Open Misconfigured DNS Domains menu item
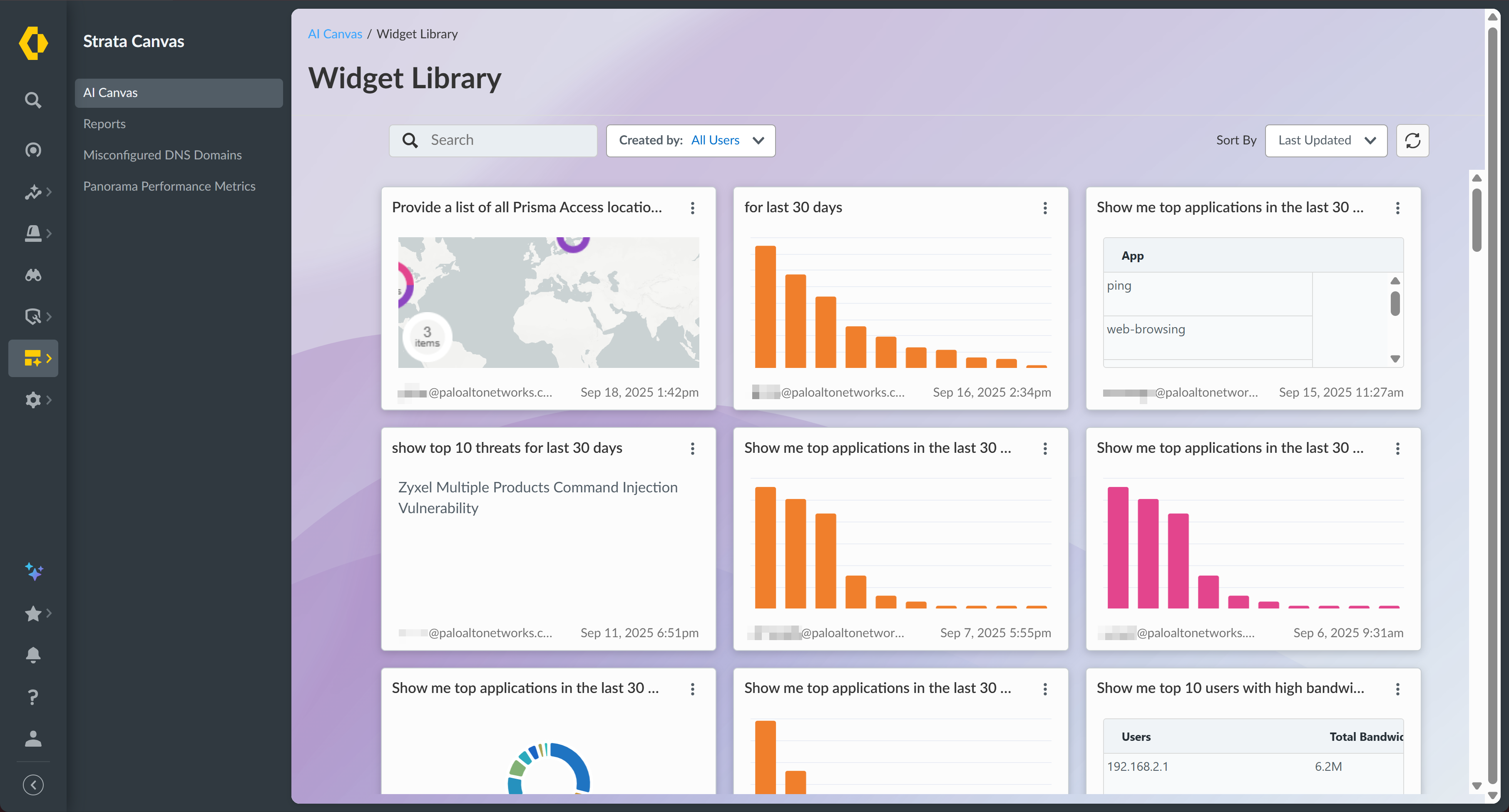1509x812 pixels. coord(162,155)
